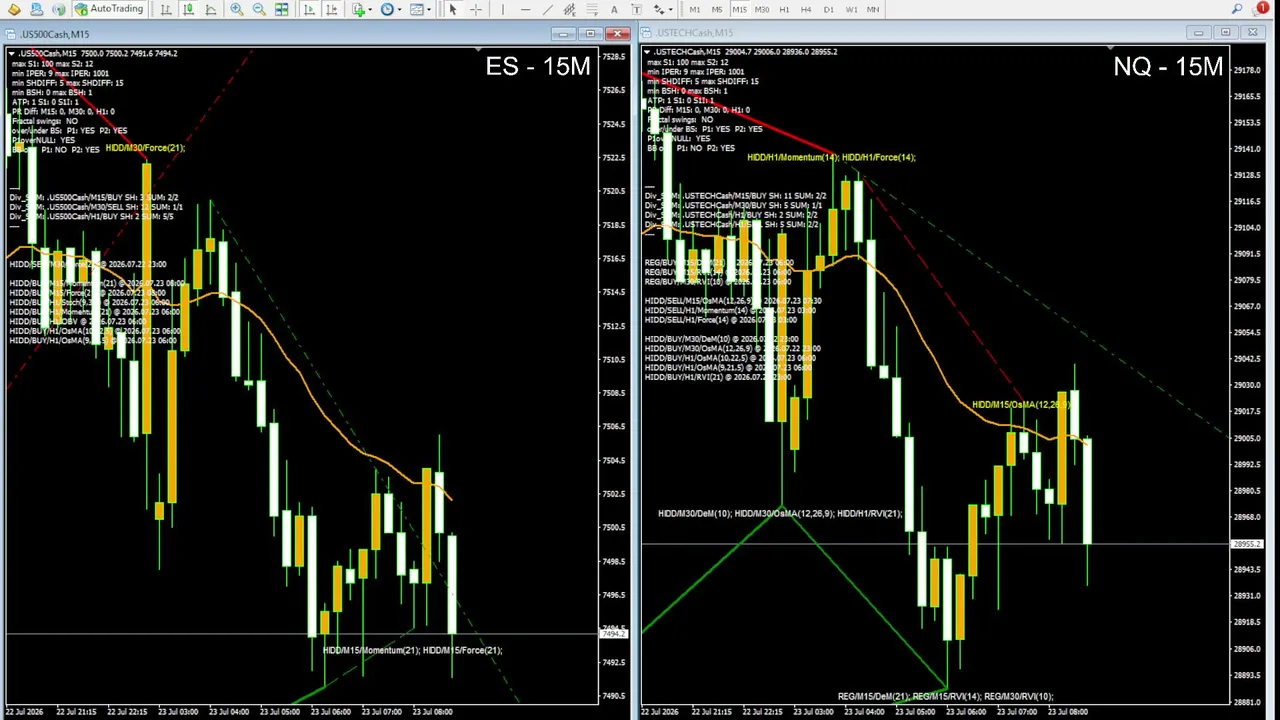Select the horizontal line tool

[525, 9]
